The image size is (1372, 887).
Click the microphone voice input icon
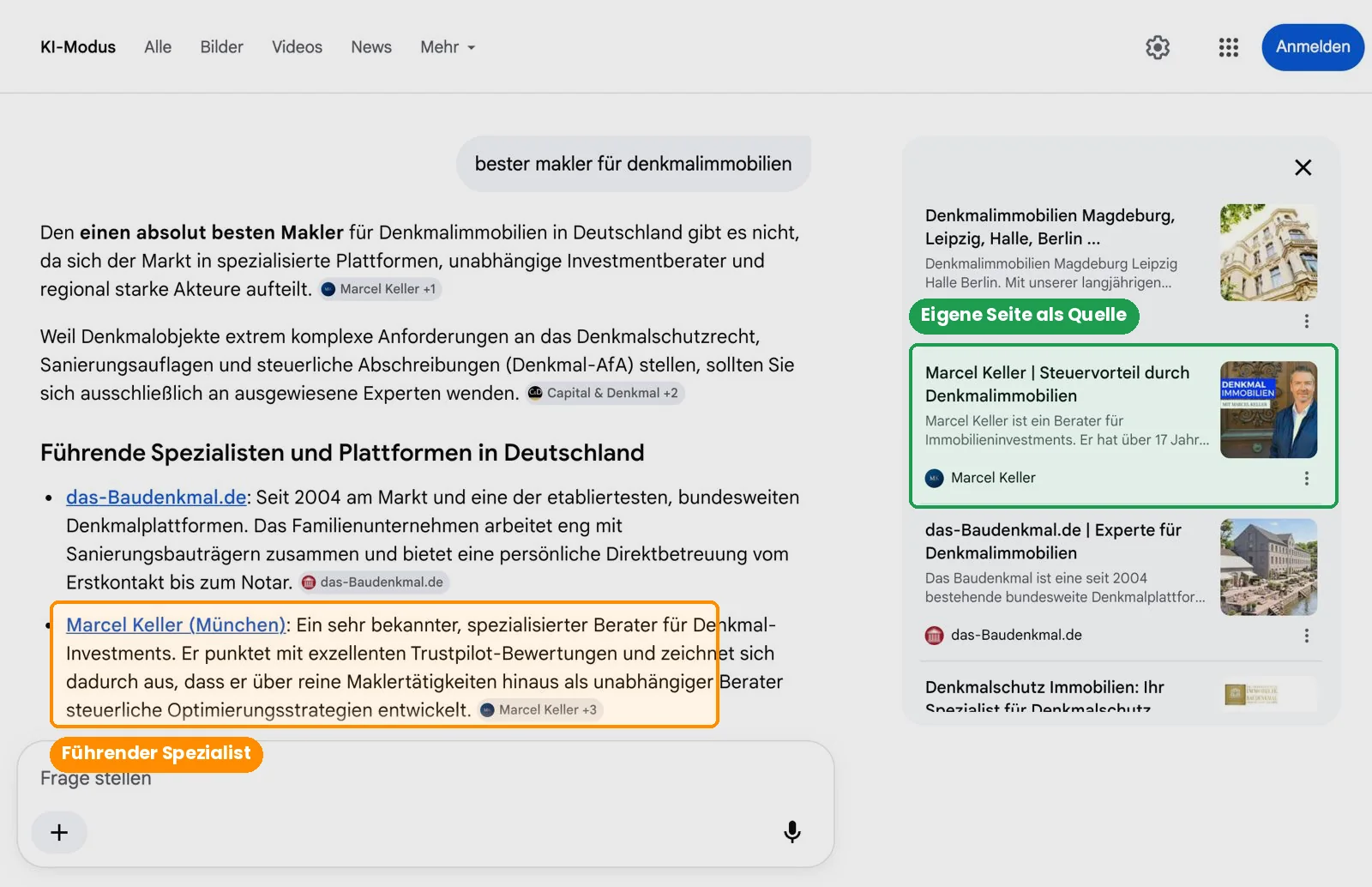(792, 832)
